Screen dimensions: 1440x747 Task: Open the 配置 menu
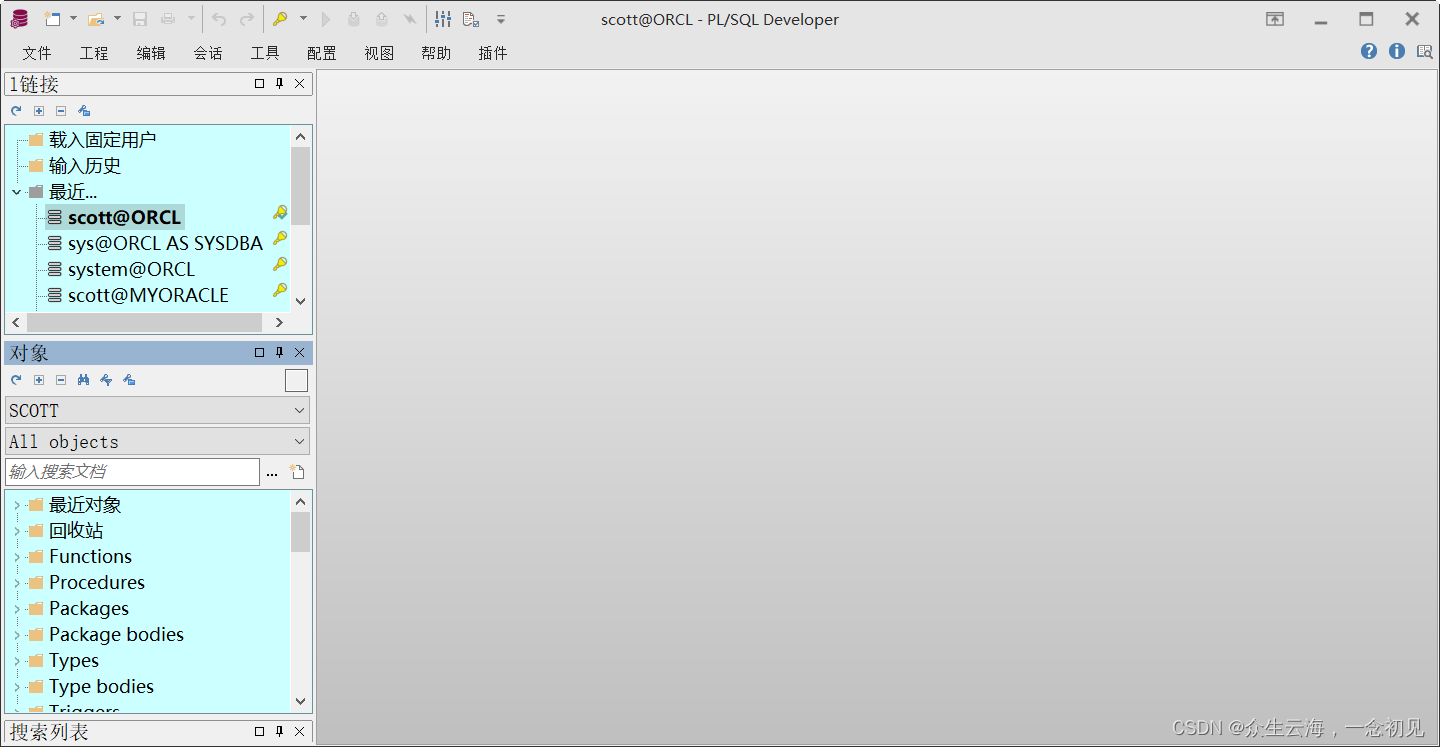(322, 53)
